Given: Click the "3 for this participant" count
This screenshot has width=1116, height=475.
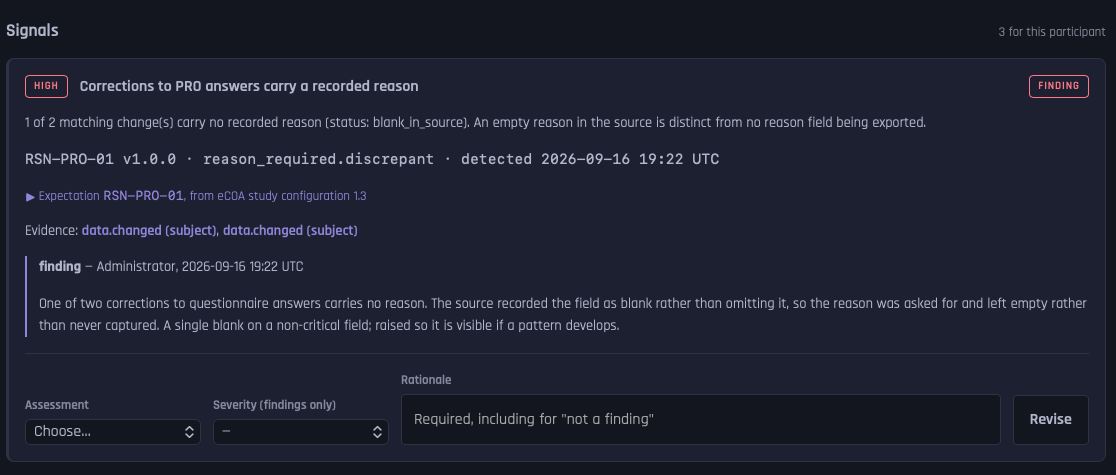Looking at the screenshot, I should pos(1051,32).
